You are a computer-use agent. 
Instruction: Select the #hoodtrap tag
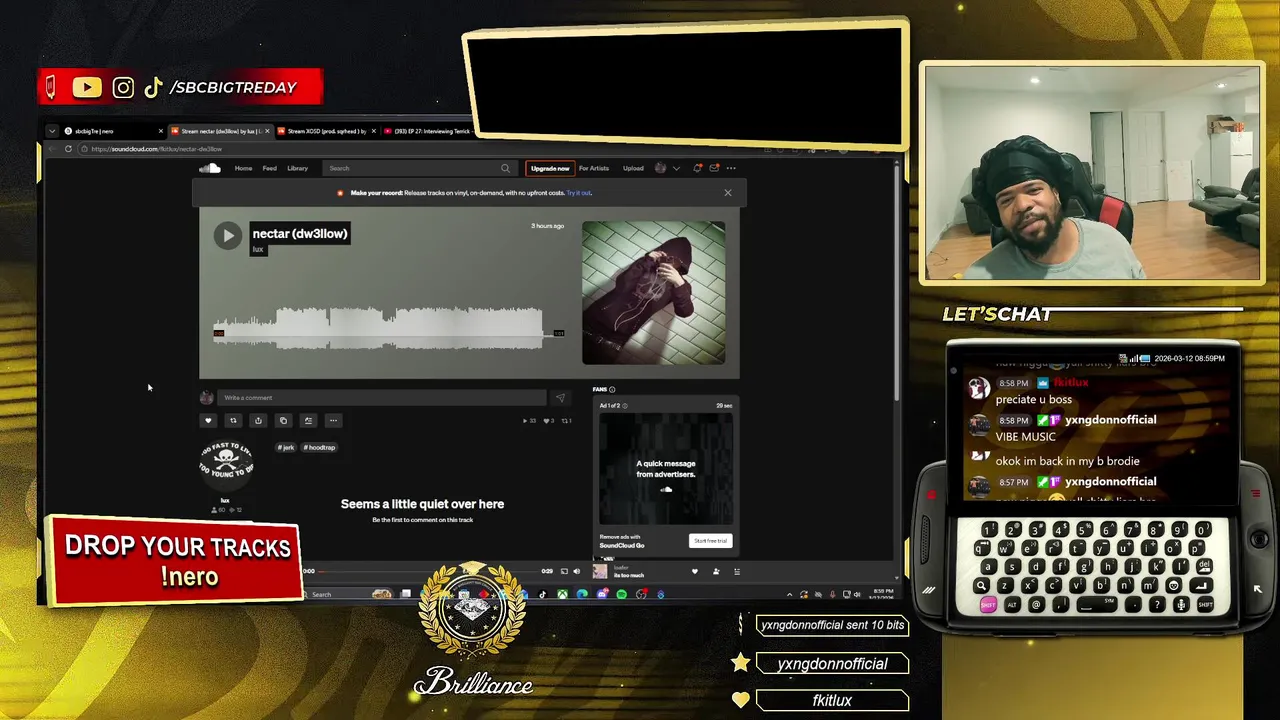320,447
